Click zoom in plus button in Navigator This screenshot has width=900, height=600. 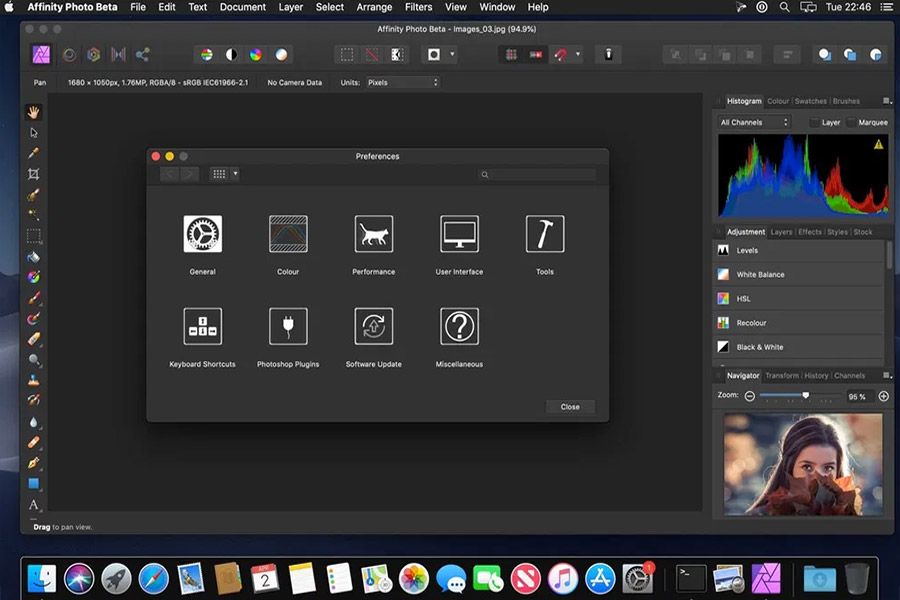pos(884,396)
